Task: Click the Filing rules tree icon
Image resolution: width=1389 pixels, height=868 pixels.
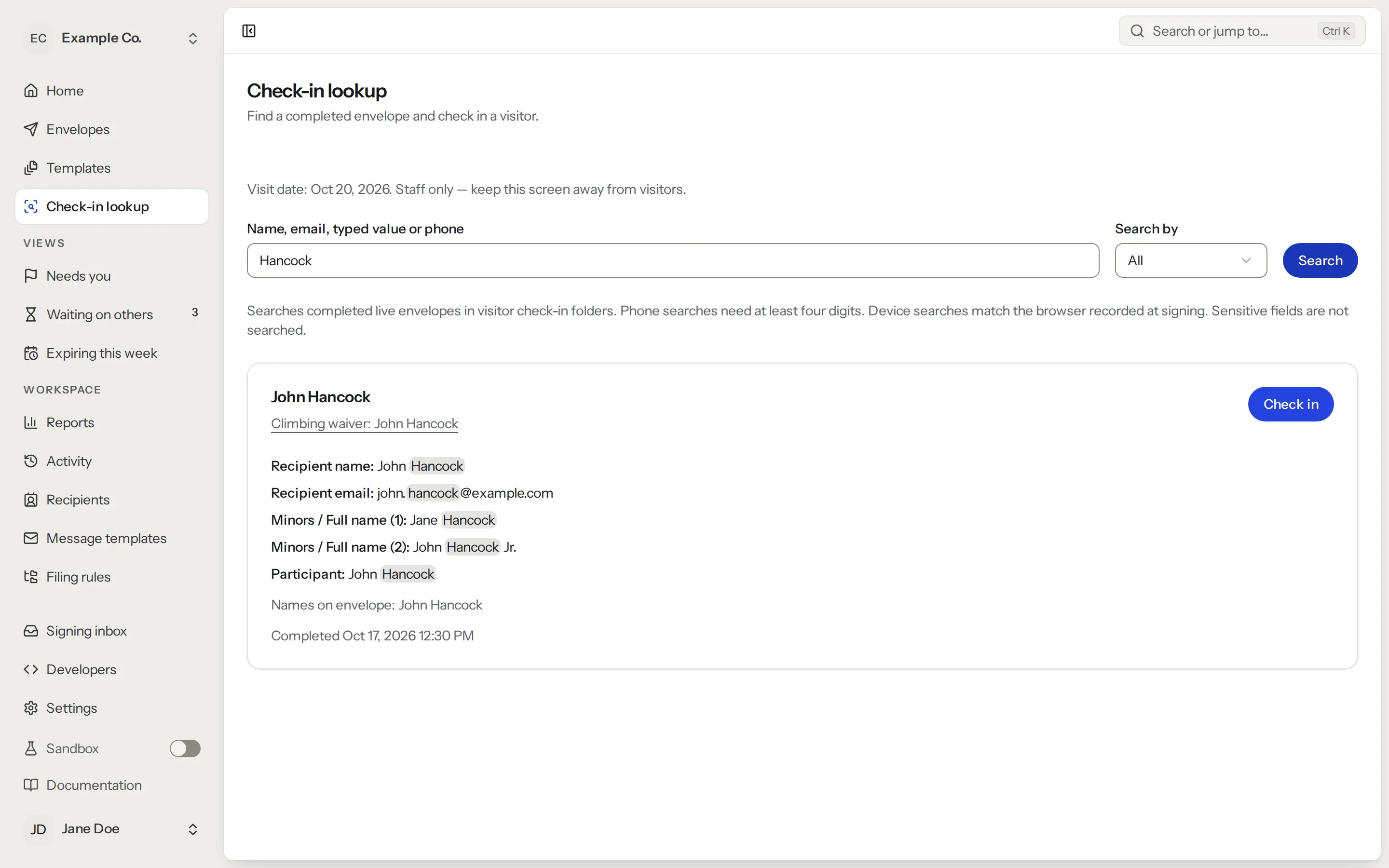Action: [31, 576]
